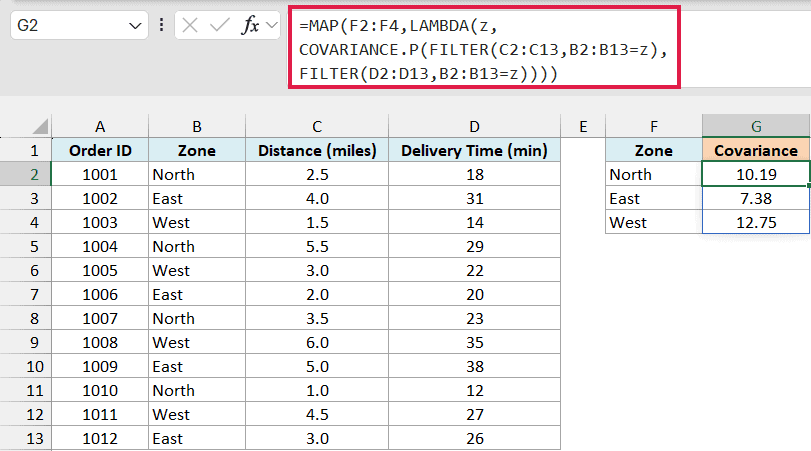The image size is (811, 451).
Task: Click distance cell 1.0
Action: tap(317, 390)
